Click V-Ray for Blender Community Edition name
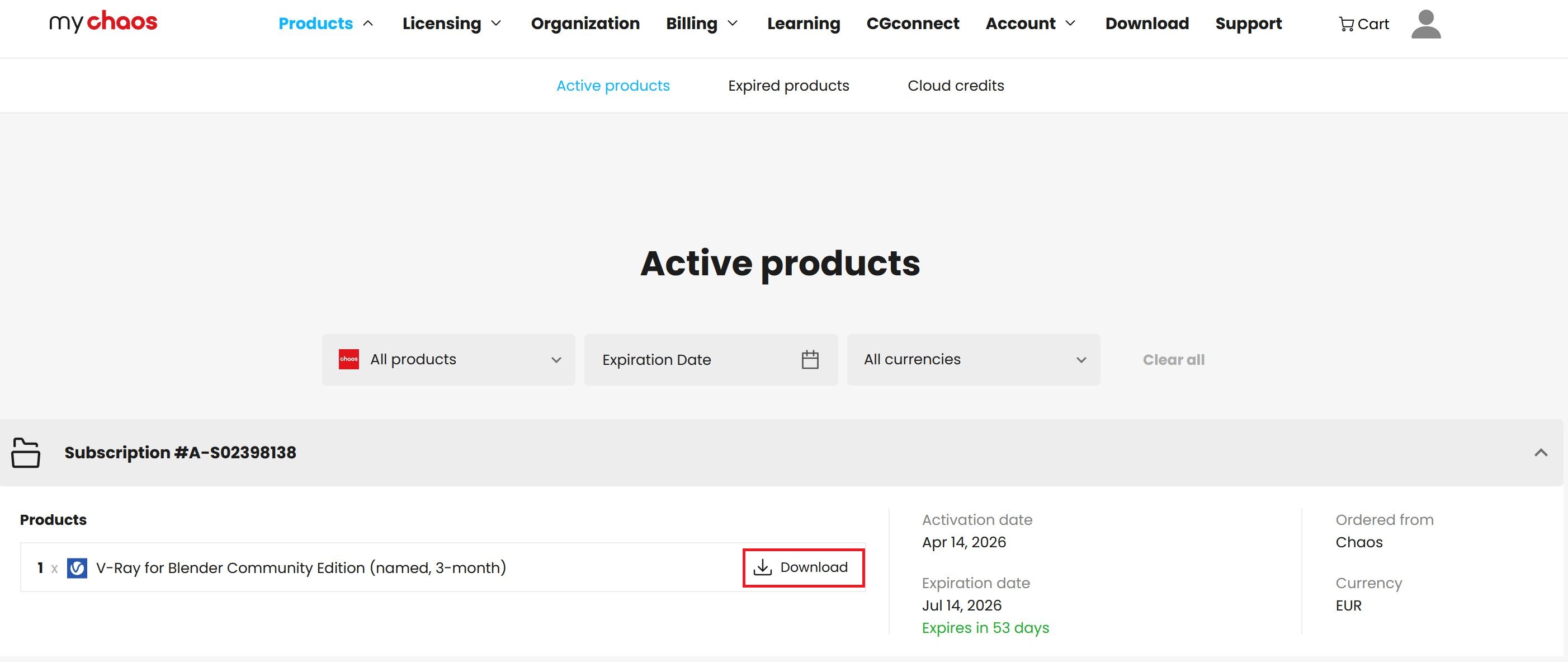This screenshot has height=662, width=1568. (x=301, y=567)
